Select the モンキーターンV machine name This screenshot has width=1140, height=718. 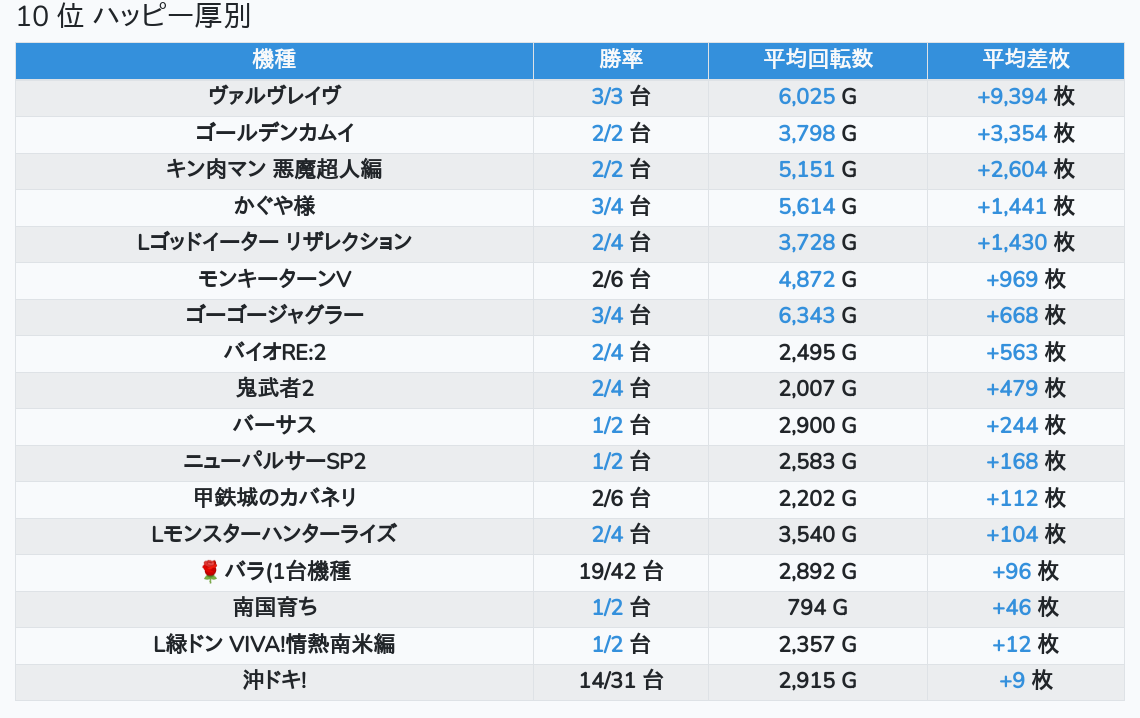274,279
